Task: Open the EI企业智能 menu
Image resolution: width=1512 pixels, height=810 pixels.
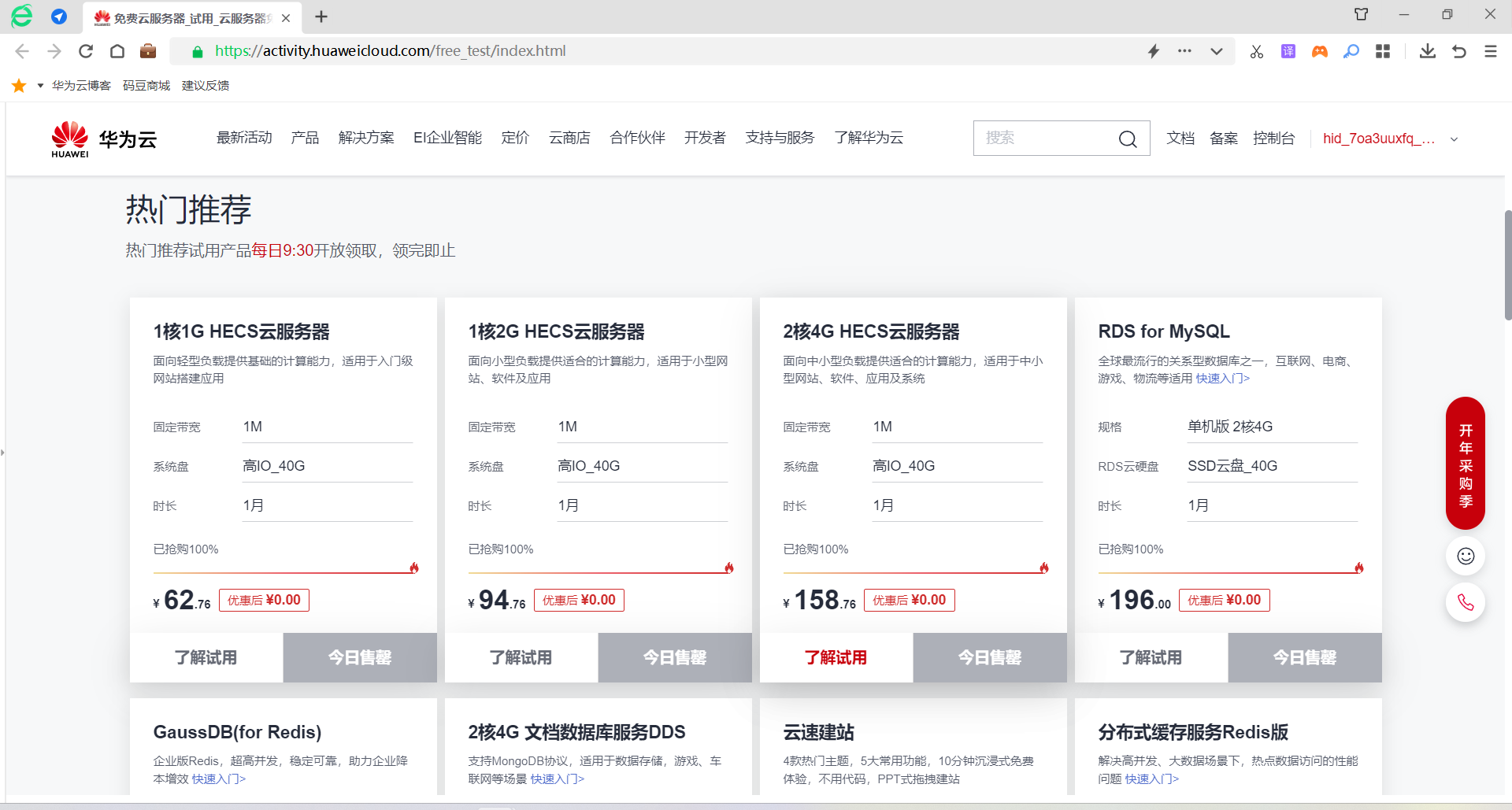Action: (x=447, y=138)
